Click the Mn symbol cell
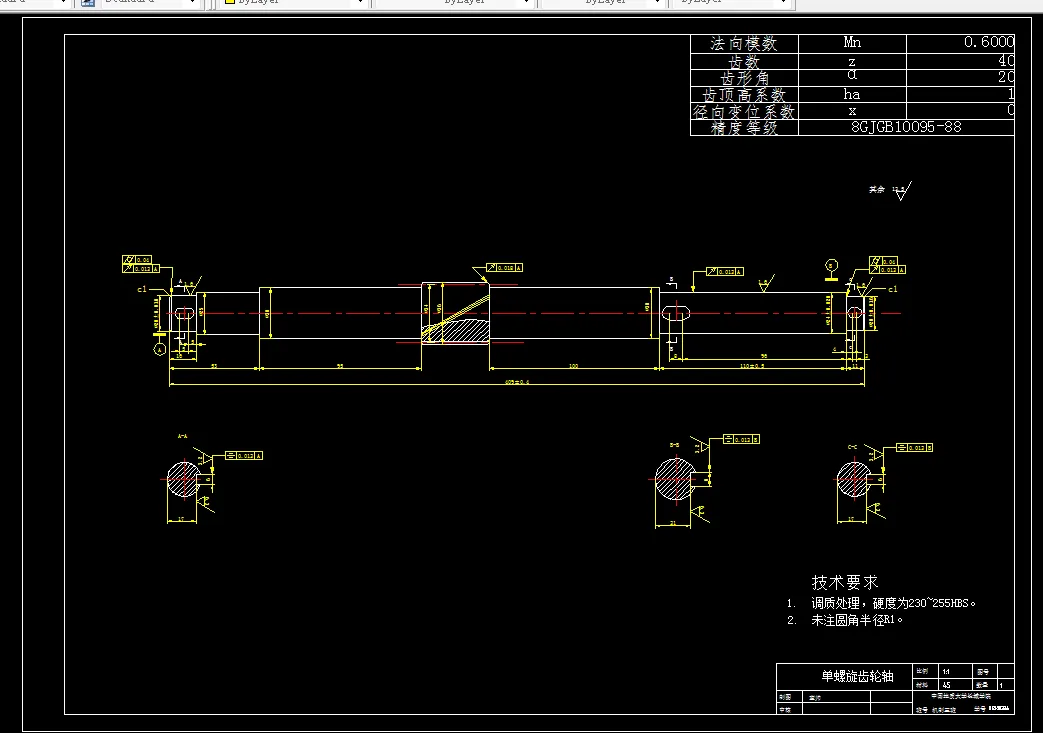 tap(852, 43)
